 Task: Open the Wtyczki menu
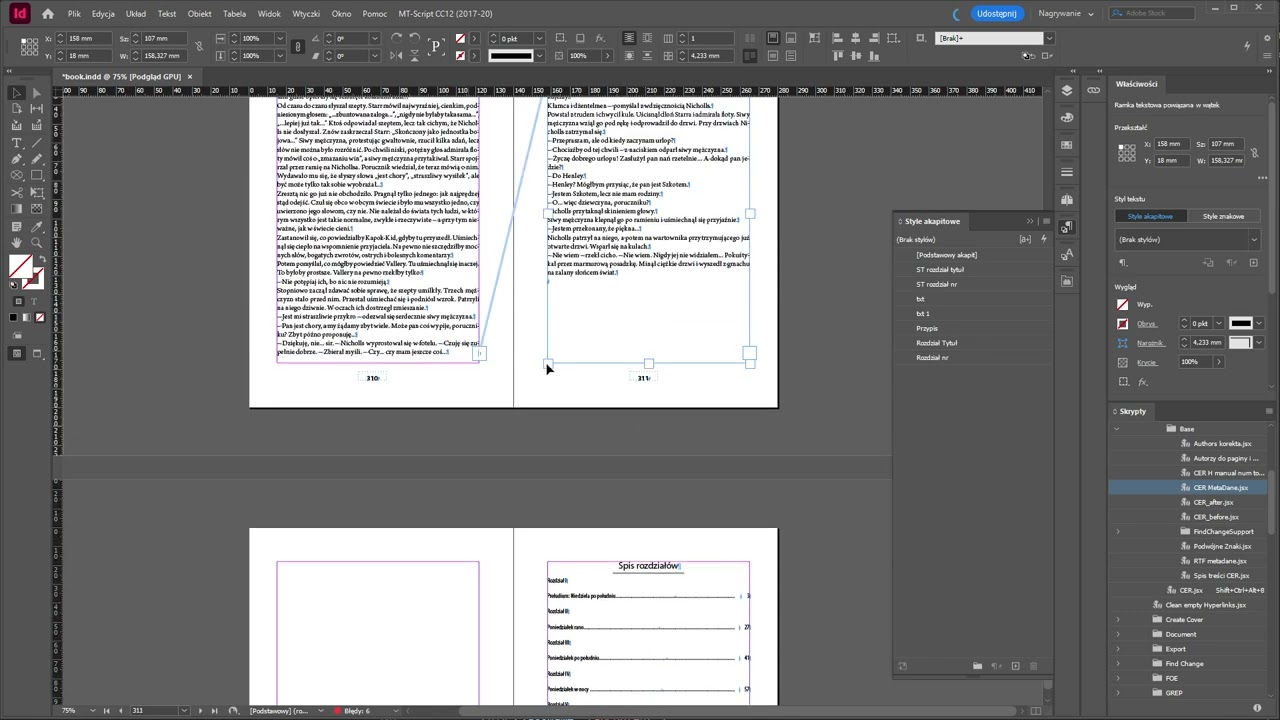[306, 14]
